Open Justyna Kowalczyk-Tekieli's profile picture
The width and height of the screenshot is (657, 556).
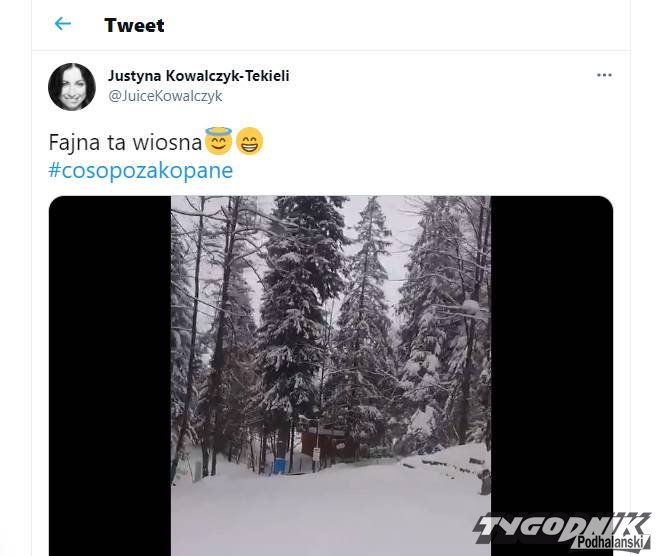(x=72, y=87)
